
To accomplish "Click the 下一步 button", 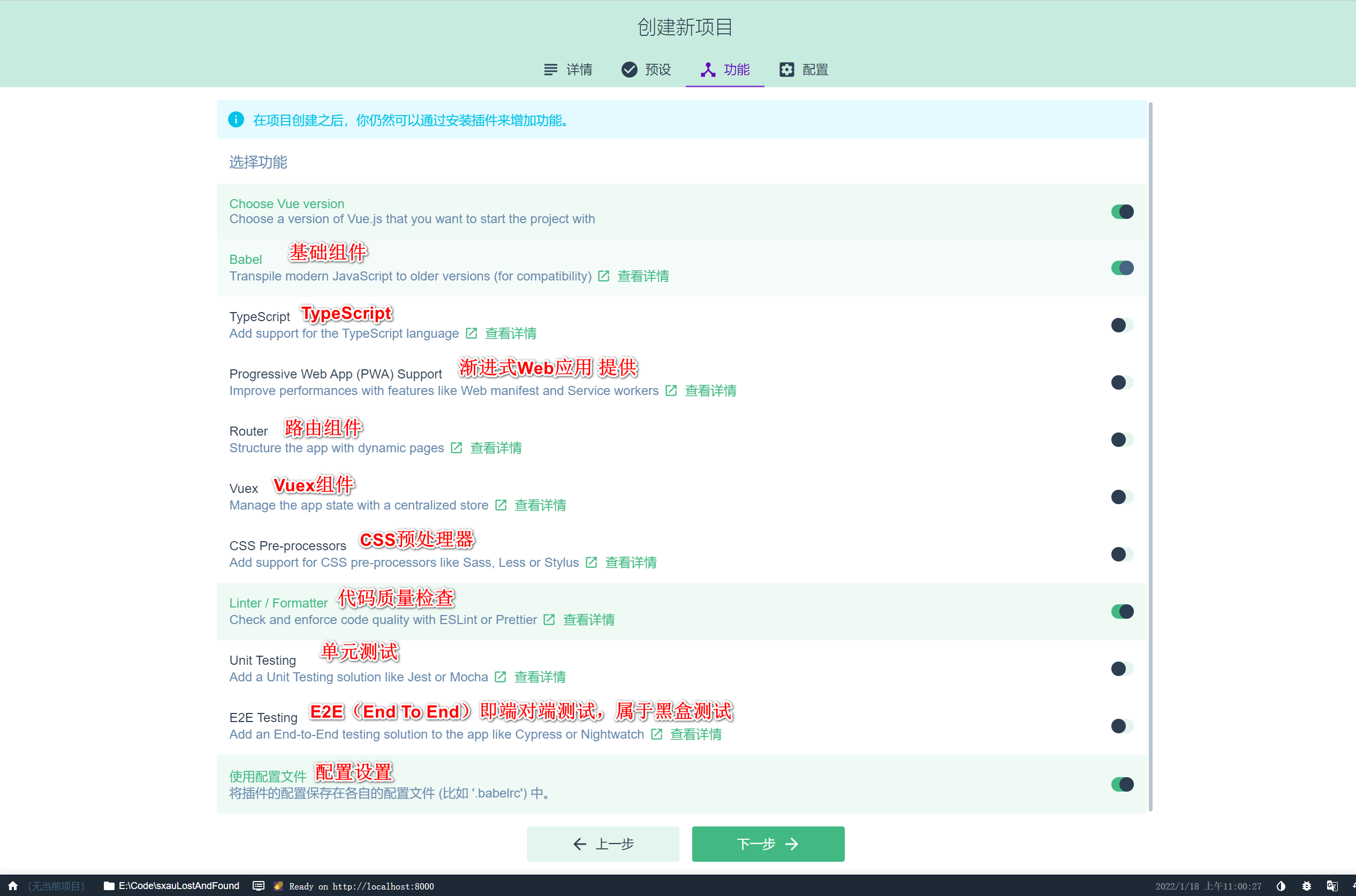I will 768,844.
